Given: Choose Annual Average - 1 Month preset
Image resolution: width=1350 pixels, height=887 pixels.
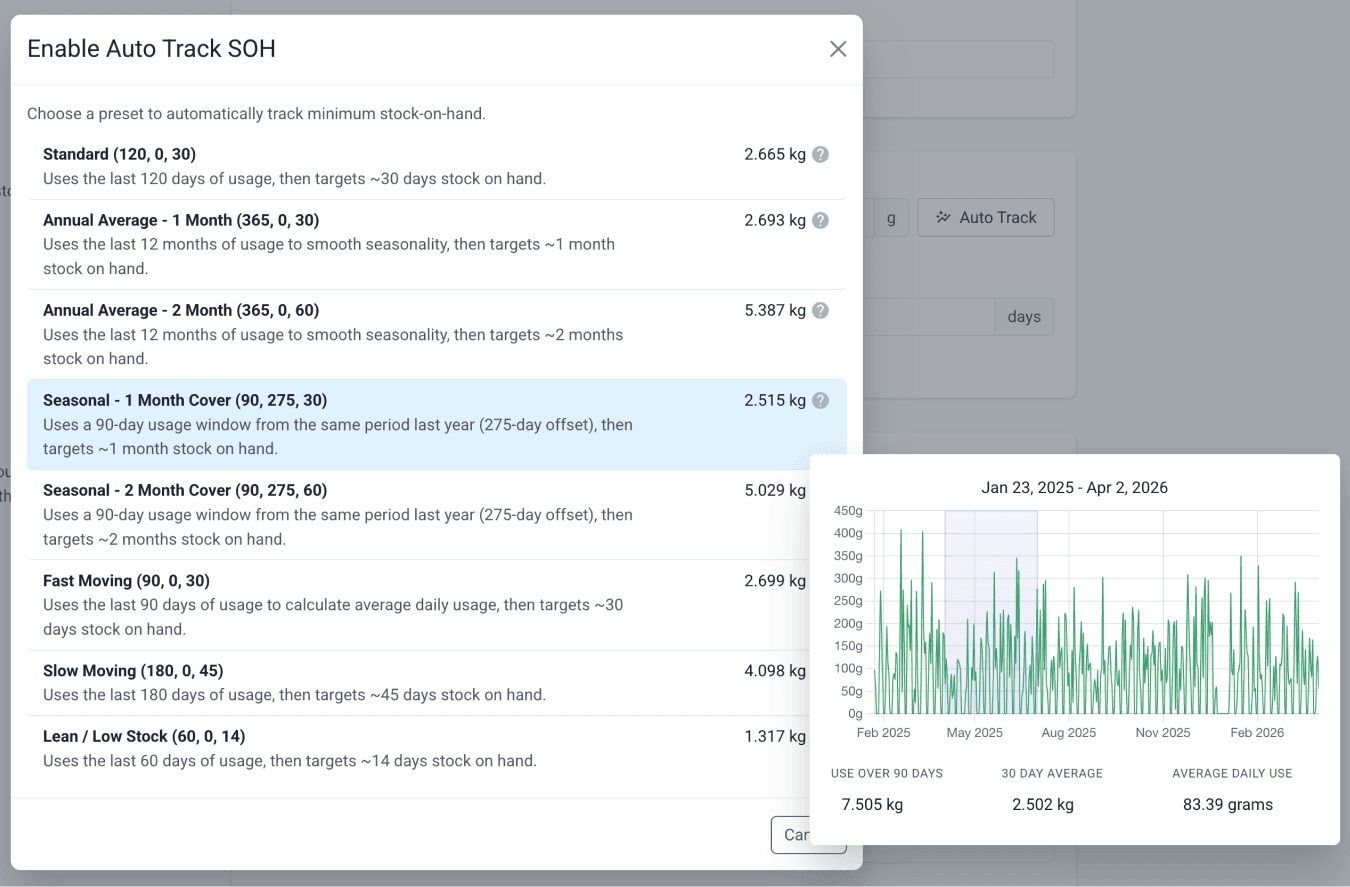Looking at the screenshot, I should pos(436,245).
